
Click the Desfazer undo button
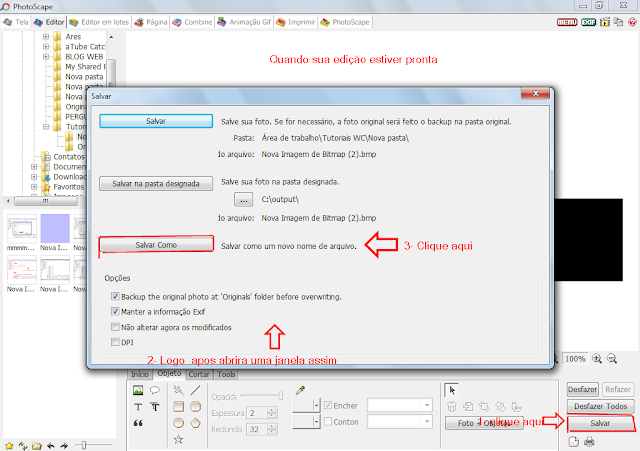582,389
